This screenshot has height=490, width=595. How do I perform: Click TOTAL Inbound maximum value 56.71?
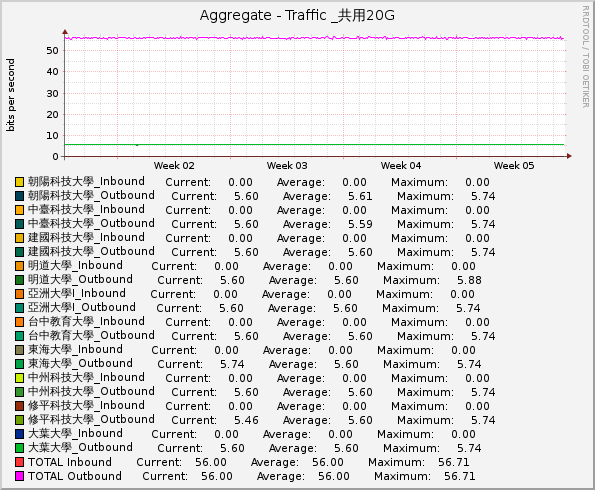tap(453, 462)
